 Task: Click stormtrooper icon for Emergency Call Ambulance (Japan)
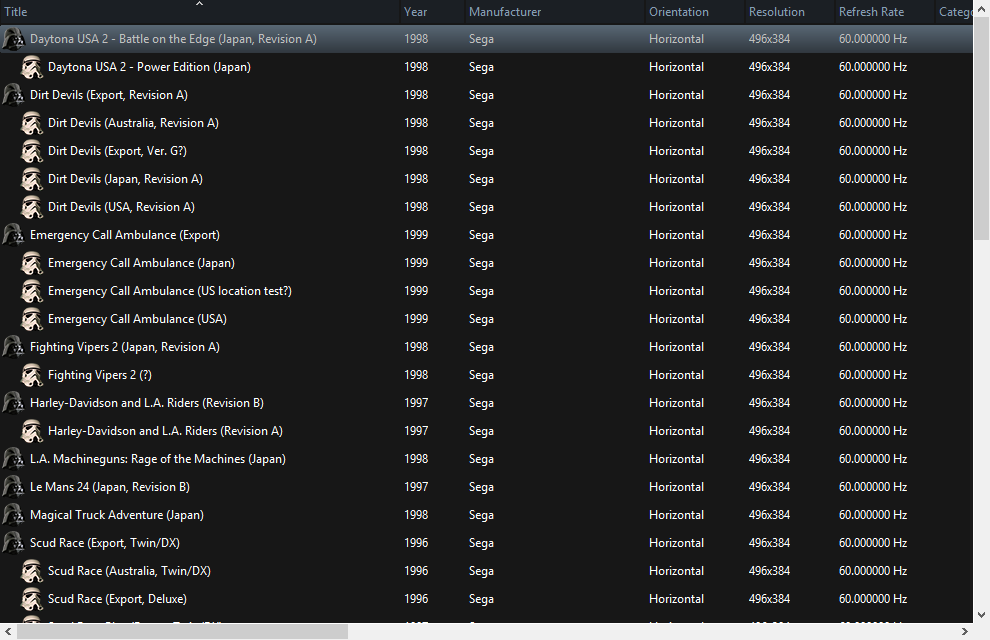(31, 263)
